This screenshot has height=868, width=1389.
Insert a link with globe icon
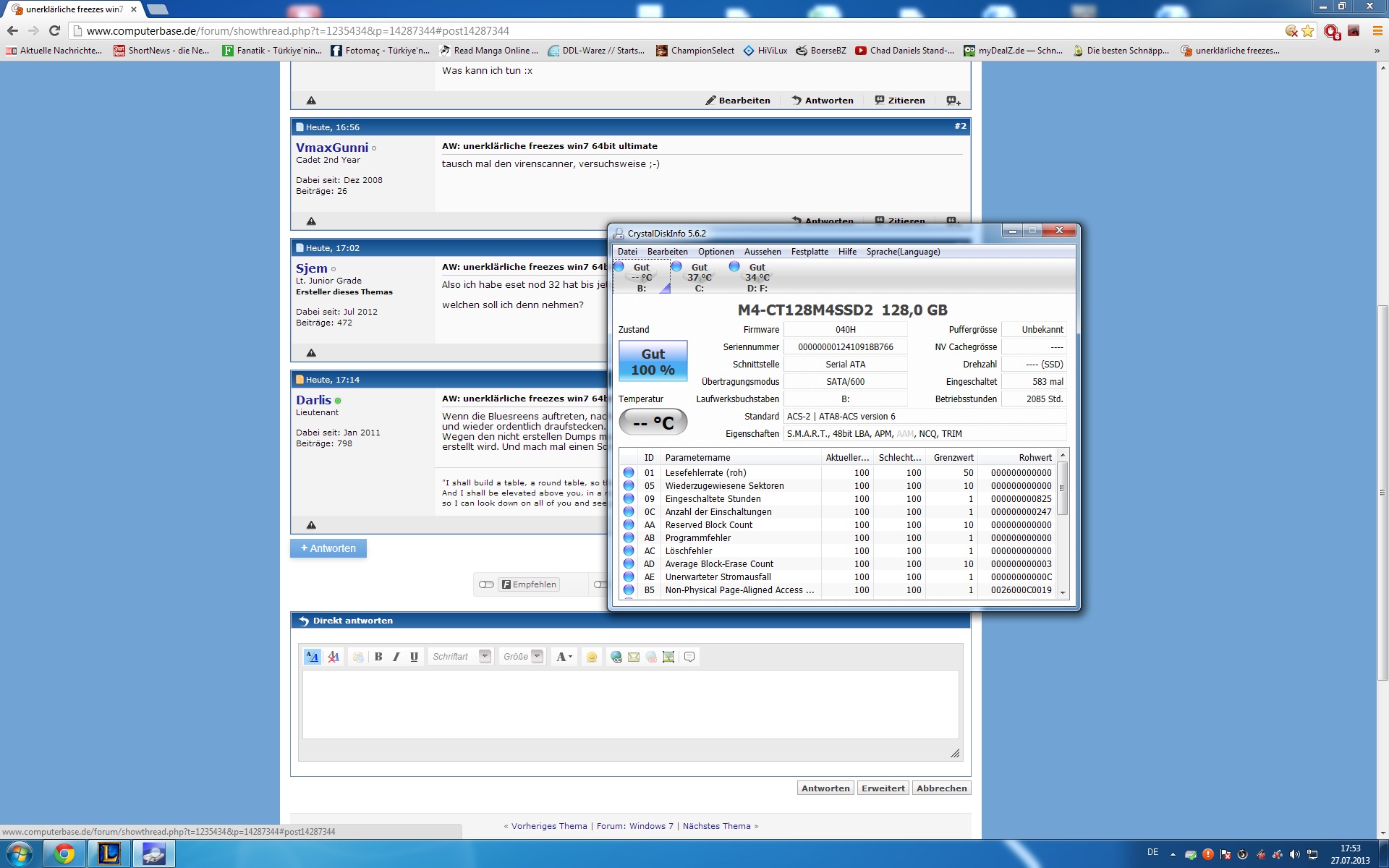point(616,657)
